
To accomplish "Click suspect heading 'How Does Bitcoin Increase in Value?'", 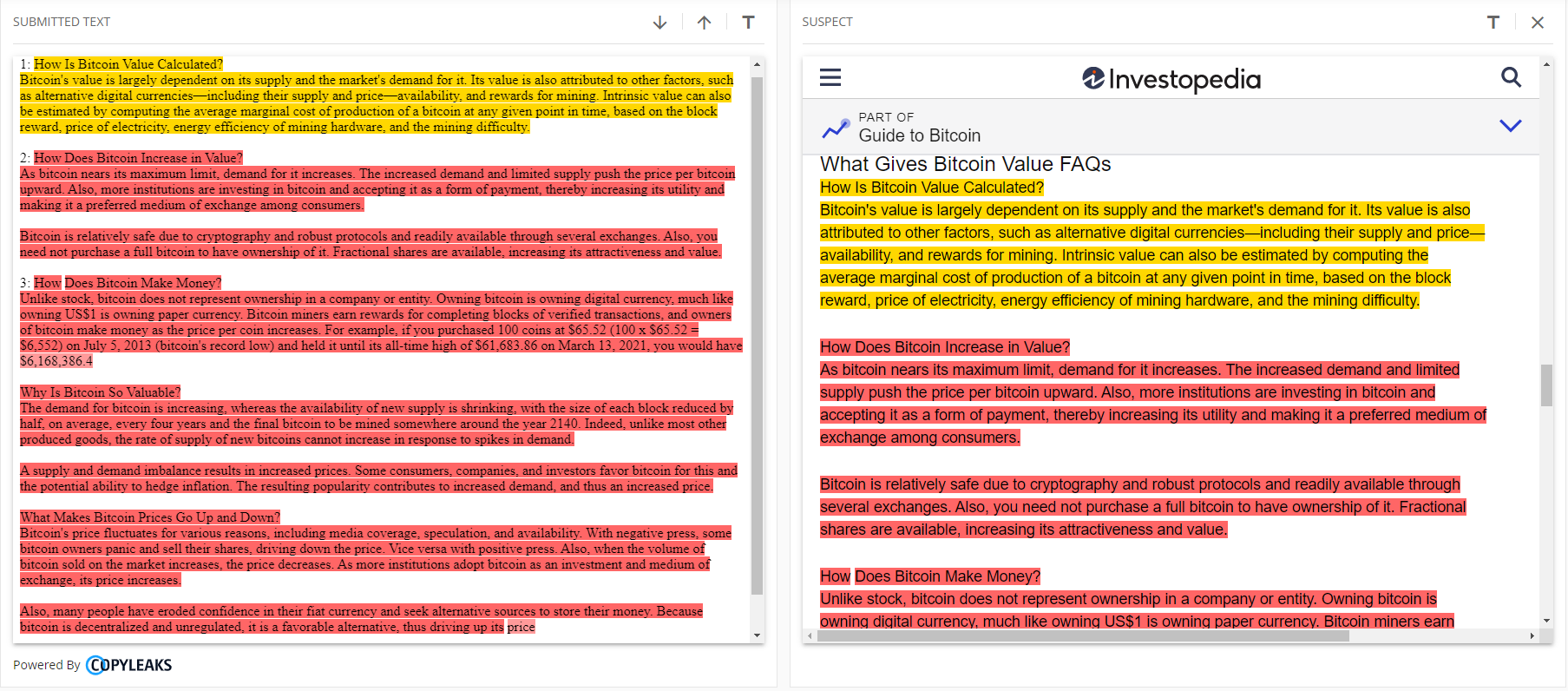I will (945, 347).
